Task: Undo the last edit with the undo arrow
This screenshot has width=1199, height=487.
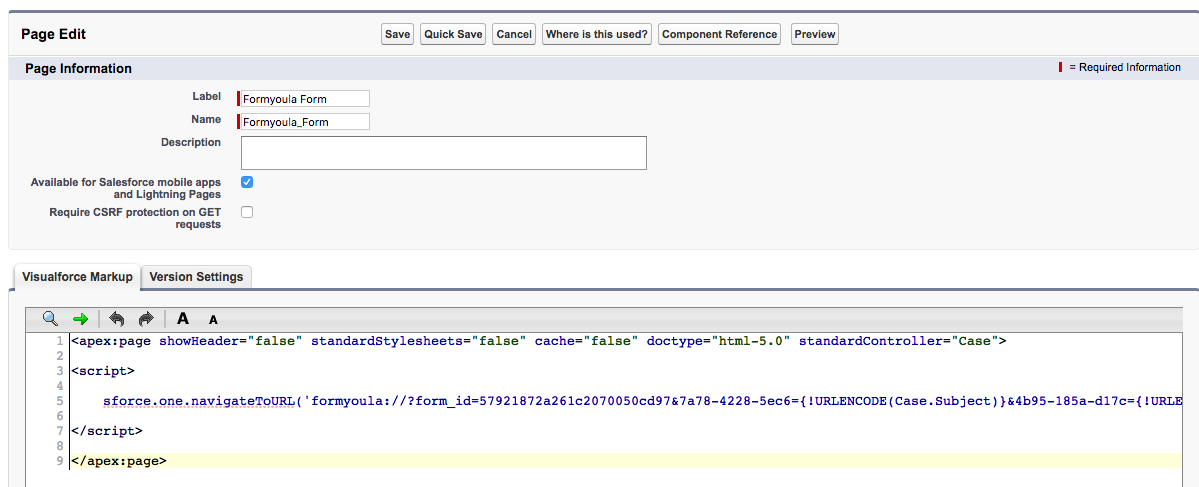Action: click(116, 318)
